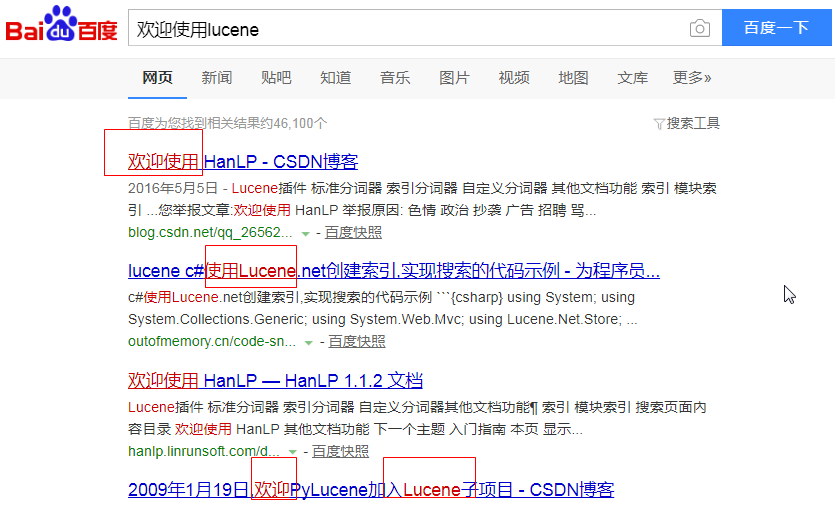Select the 视频 tab
This screenshot has height=507, width=835.
514,78
